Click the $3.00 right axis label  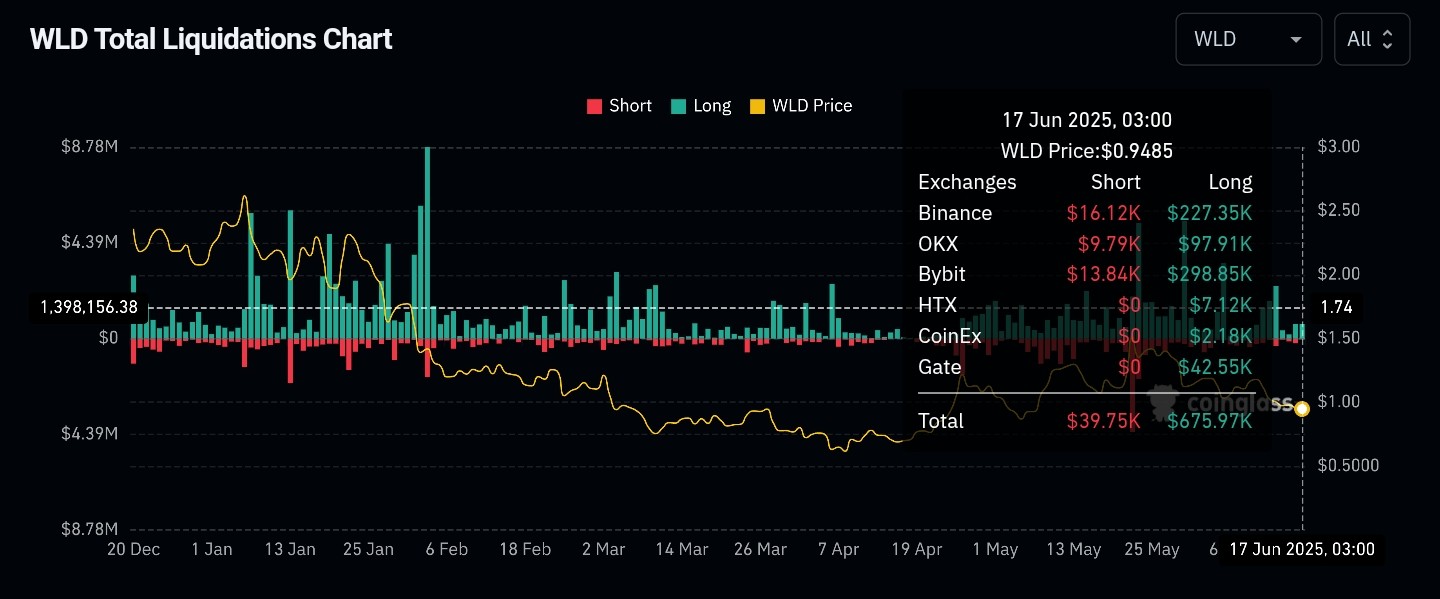[1338, 147]
